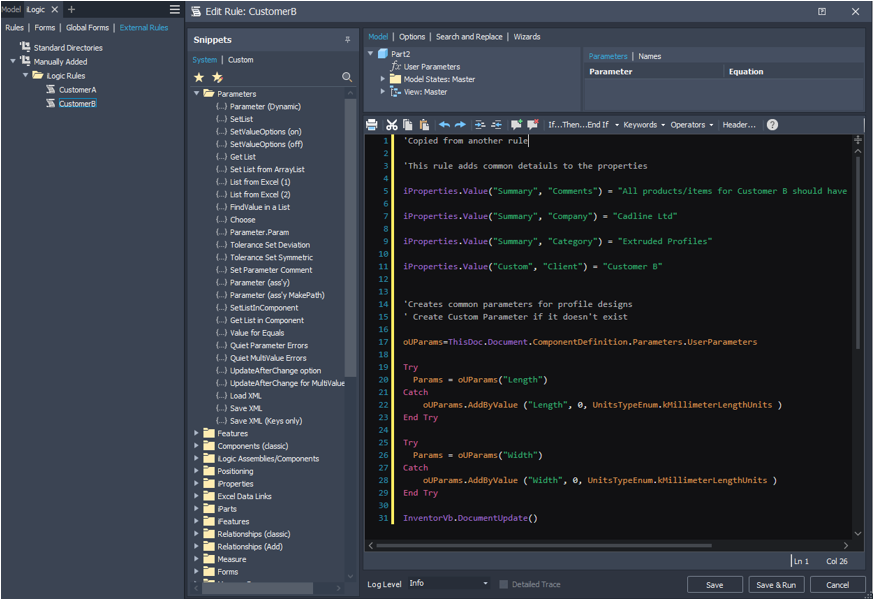Redo edit with blue forward arrow
Screen dimensions: 873x599
(x=460, y=125)
